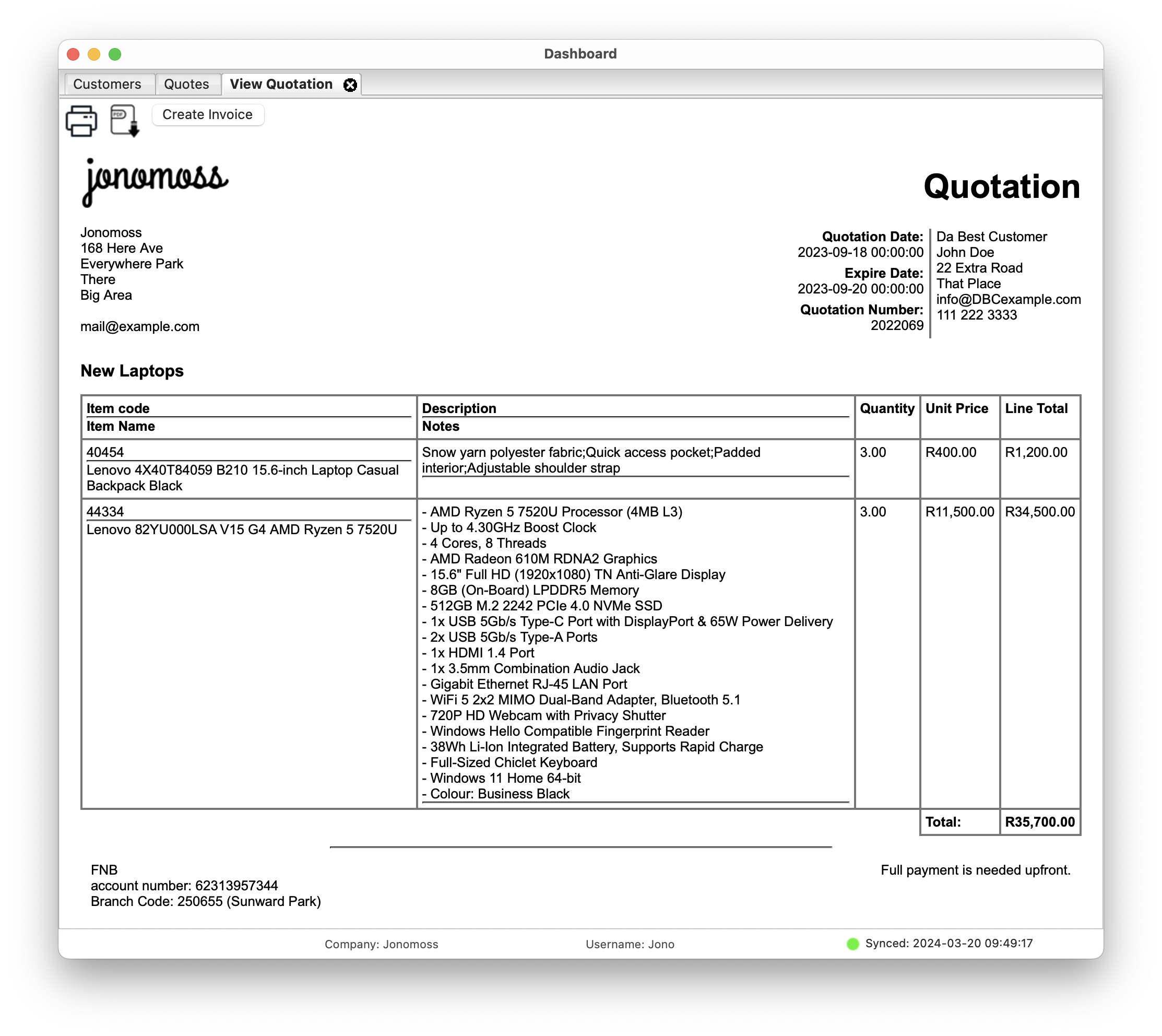Click the quotation date 2023-09-18 00:00:00
1162x1036 pixels.
point(860,252)
